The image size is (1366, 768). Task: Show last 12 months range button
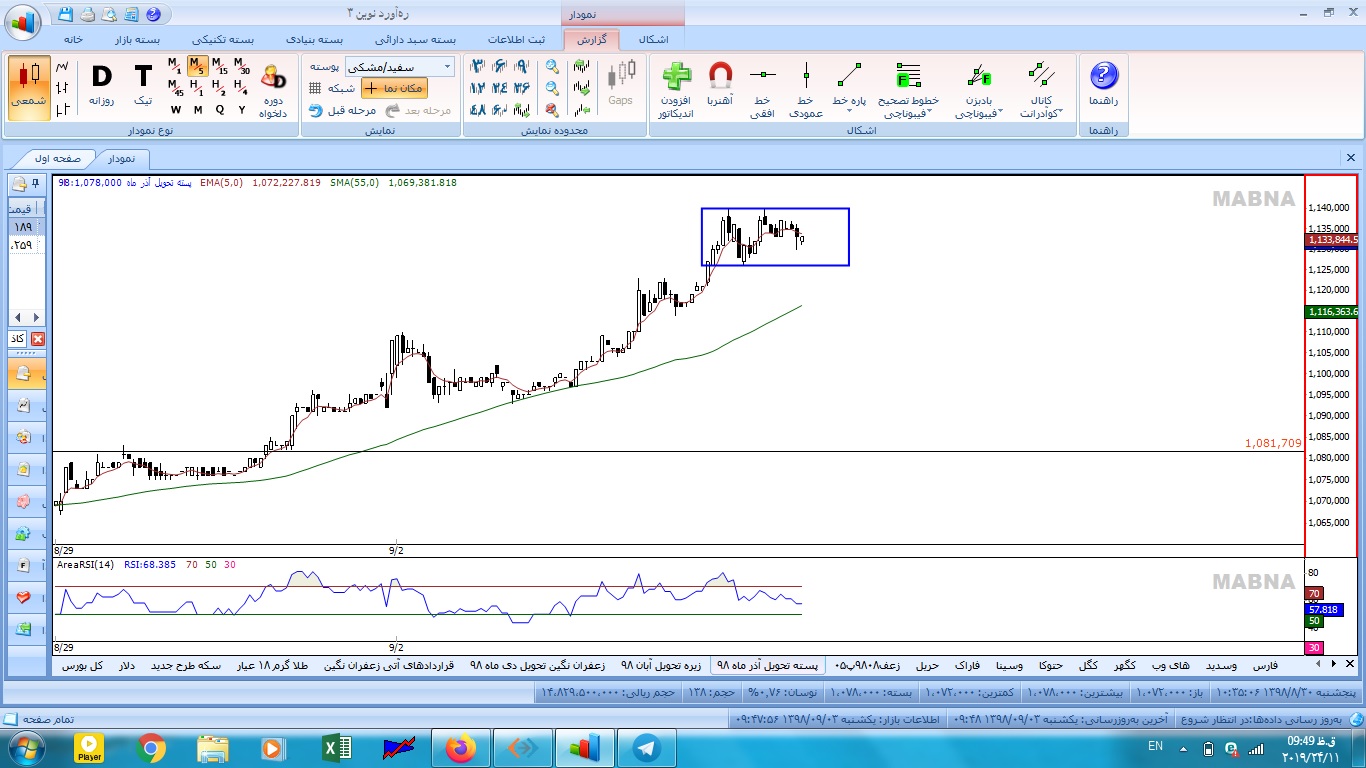pos(477,88)
